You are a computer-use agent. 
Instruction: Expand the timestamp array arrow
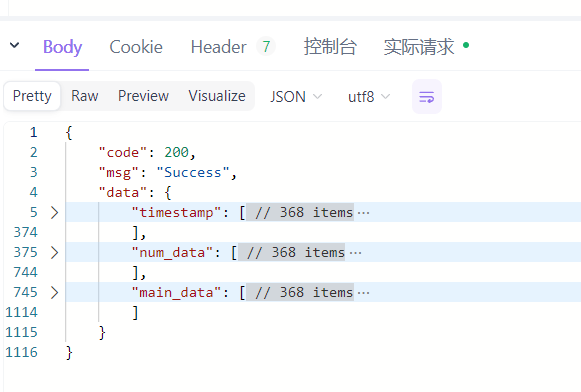[54, 212]
